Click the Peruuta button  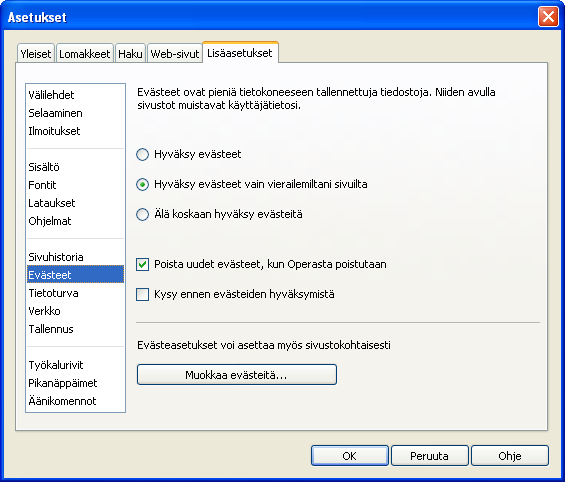(430, 456)
